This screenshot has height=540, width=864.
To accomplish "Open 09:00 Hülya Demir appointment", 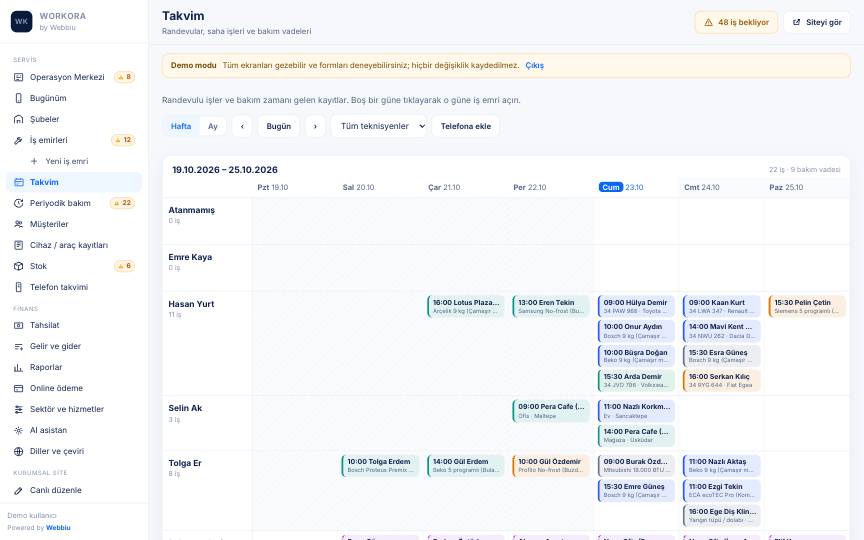I will tap(636, 306).
